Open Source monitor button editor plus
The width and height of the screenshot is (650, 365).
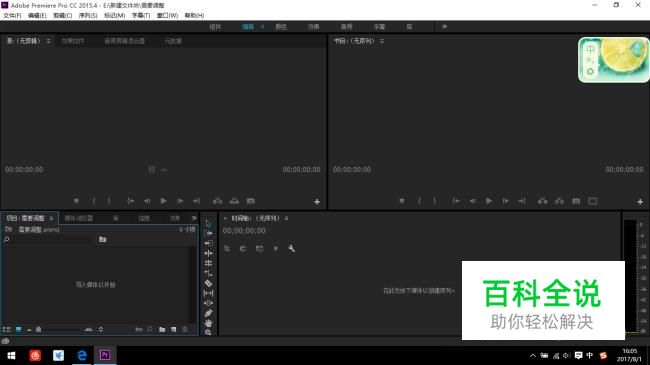(317, 202)
